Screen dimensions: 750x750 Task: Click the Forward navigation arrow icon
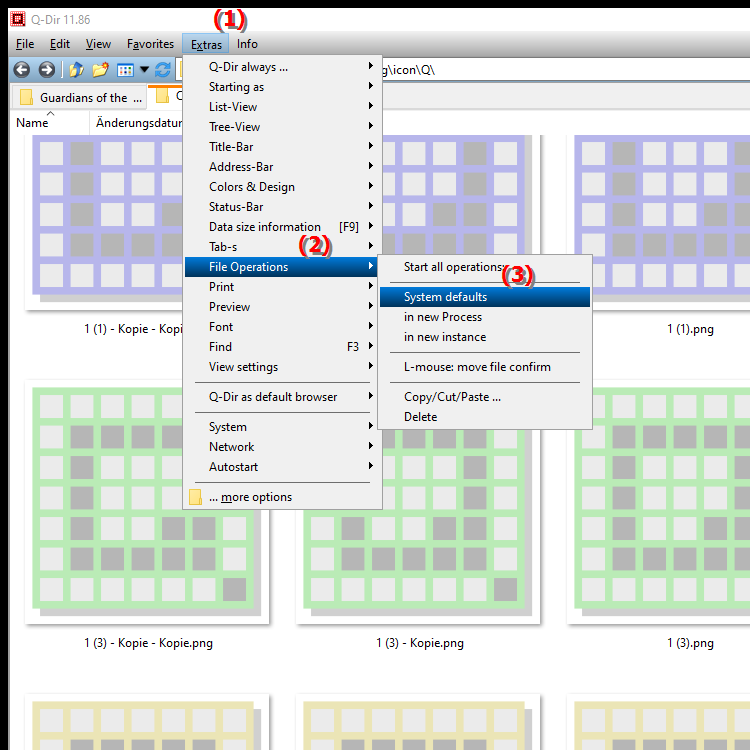click(46, 70)
